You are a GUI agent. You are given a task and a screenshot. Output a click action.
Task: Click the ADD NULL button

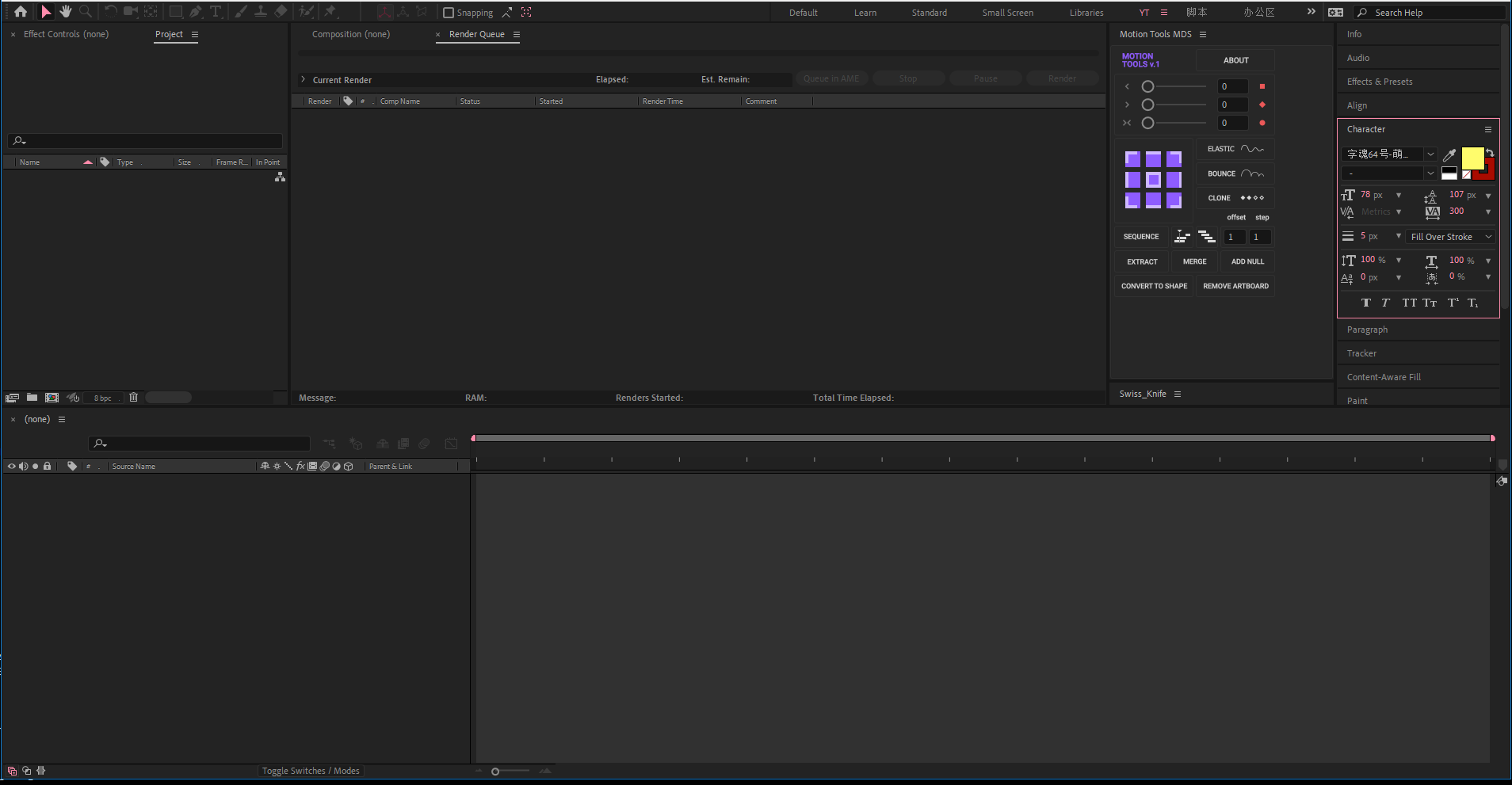pos(1247,261)
